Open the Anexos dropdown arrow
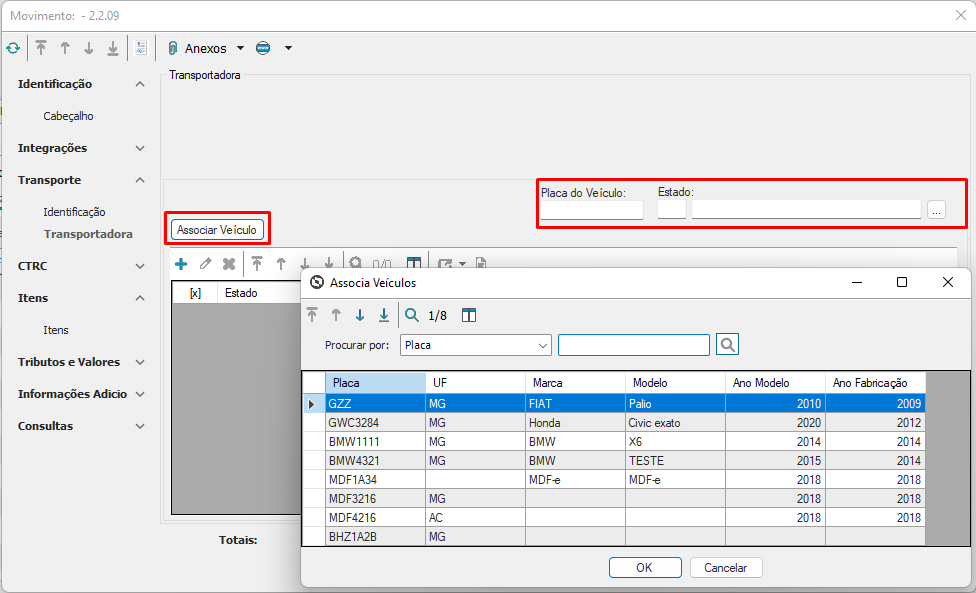Image resolution: width=976 pixels, height=593 pixels. click(x=240, y=48)
